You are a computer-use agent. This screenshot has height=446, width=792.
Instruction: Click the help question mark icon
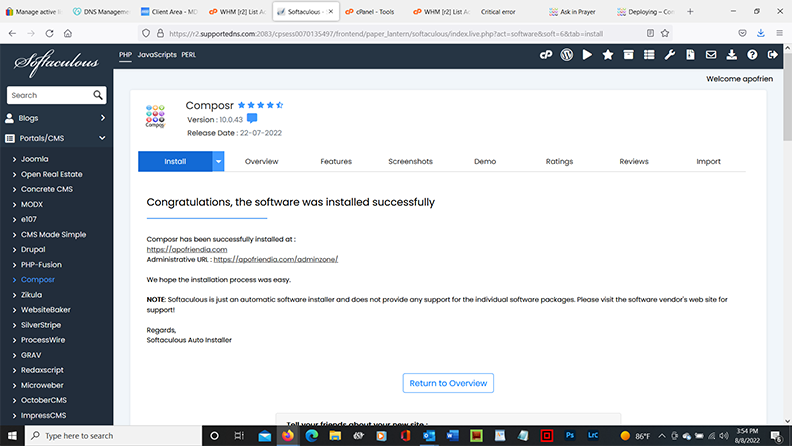point(753,55)
